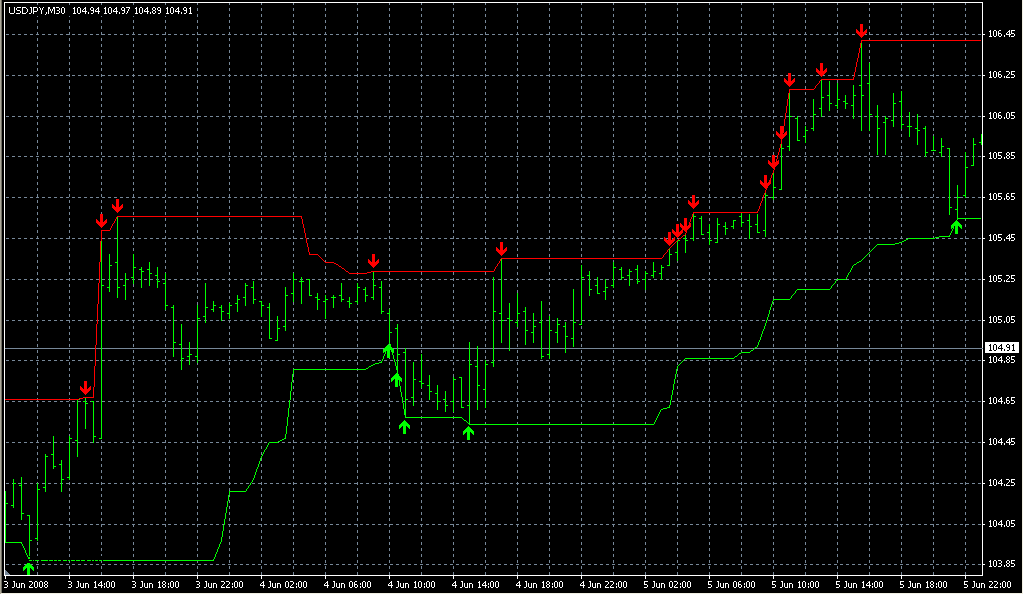Screen dimensions: 1024x594
Task: Select the red down arrow above 4 Jun 06:00
Action: click(373, 261)
